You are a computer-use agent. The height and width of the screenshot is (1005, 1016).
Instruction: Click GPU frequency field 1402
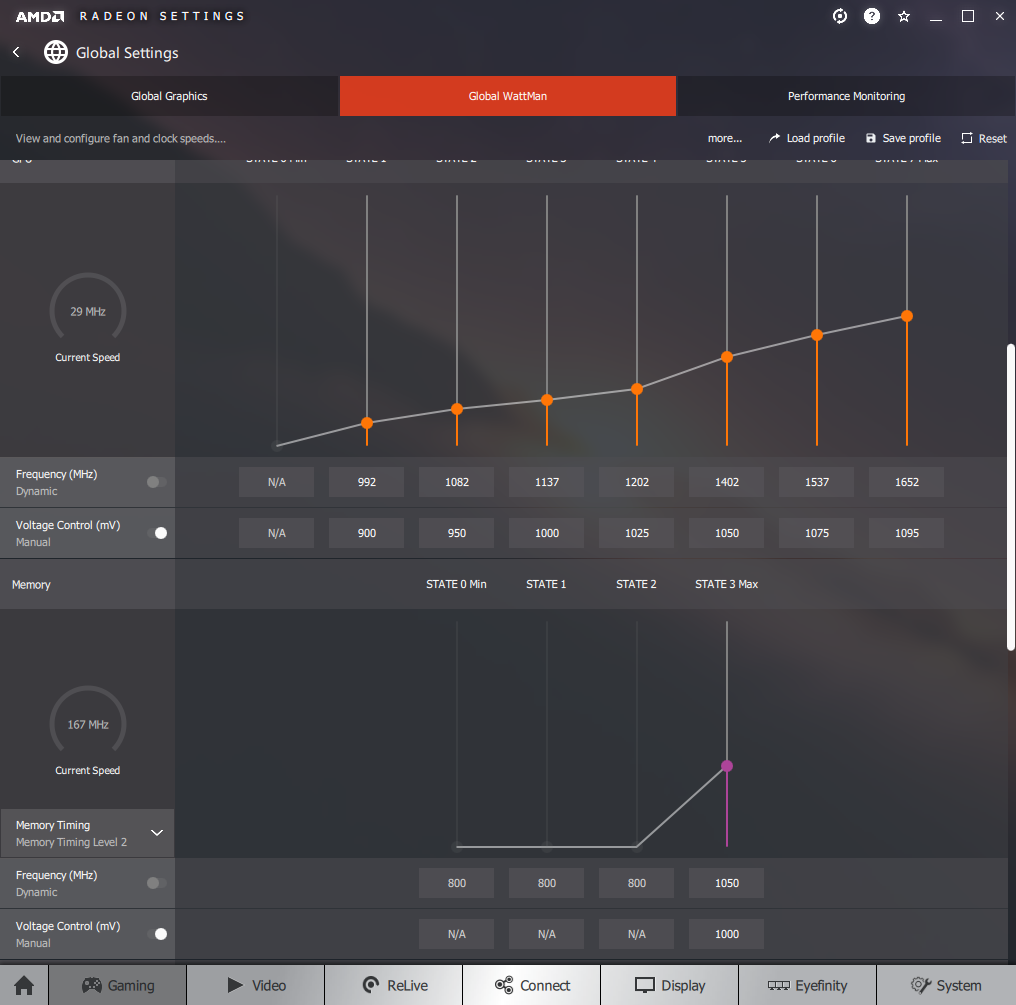coord(727,481)
